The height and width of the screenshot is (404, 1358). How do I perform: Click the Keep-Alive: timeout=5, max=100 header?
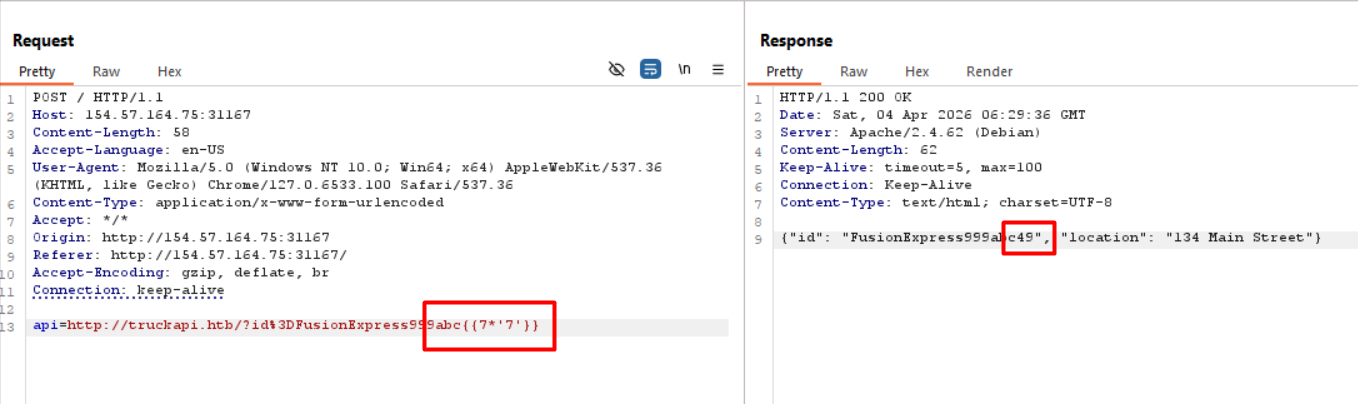(x=910, y=167)
